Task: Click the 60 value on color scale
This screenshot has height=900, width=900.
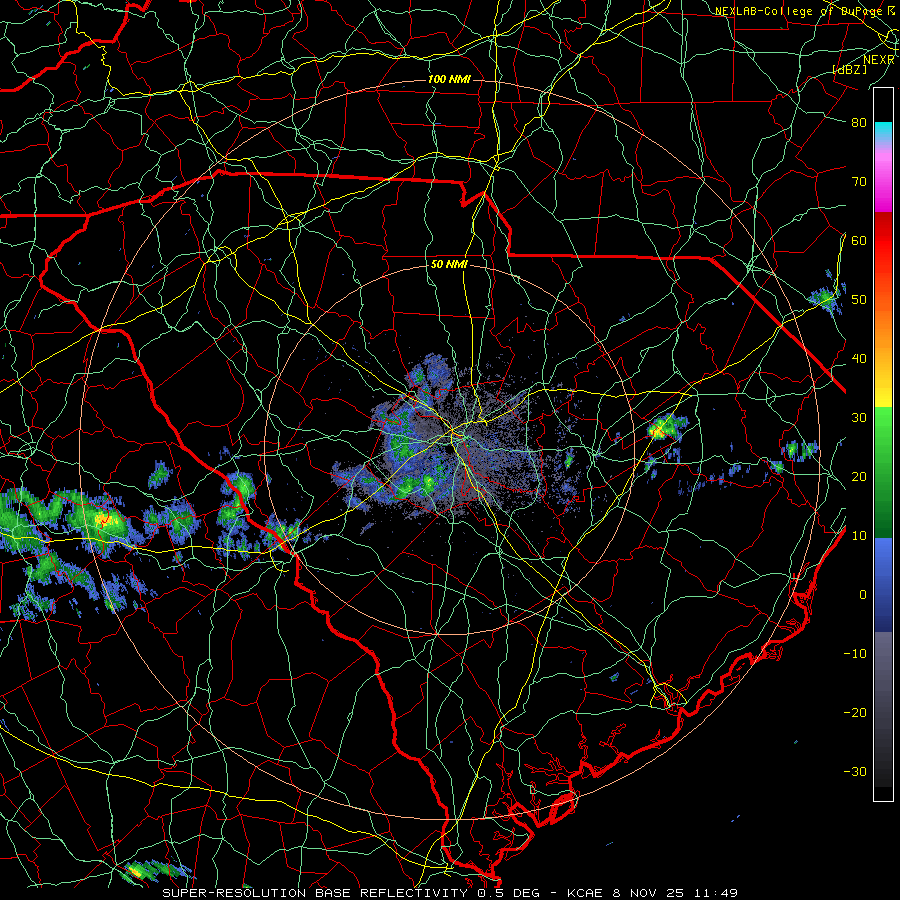Action: point(859,240)
